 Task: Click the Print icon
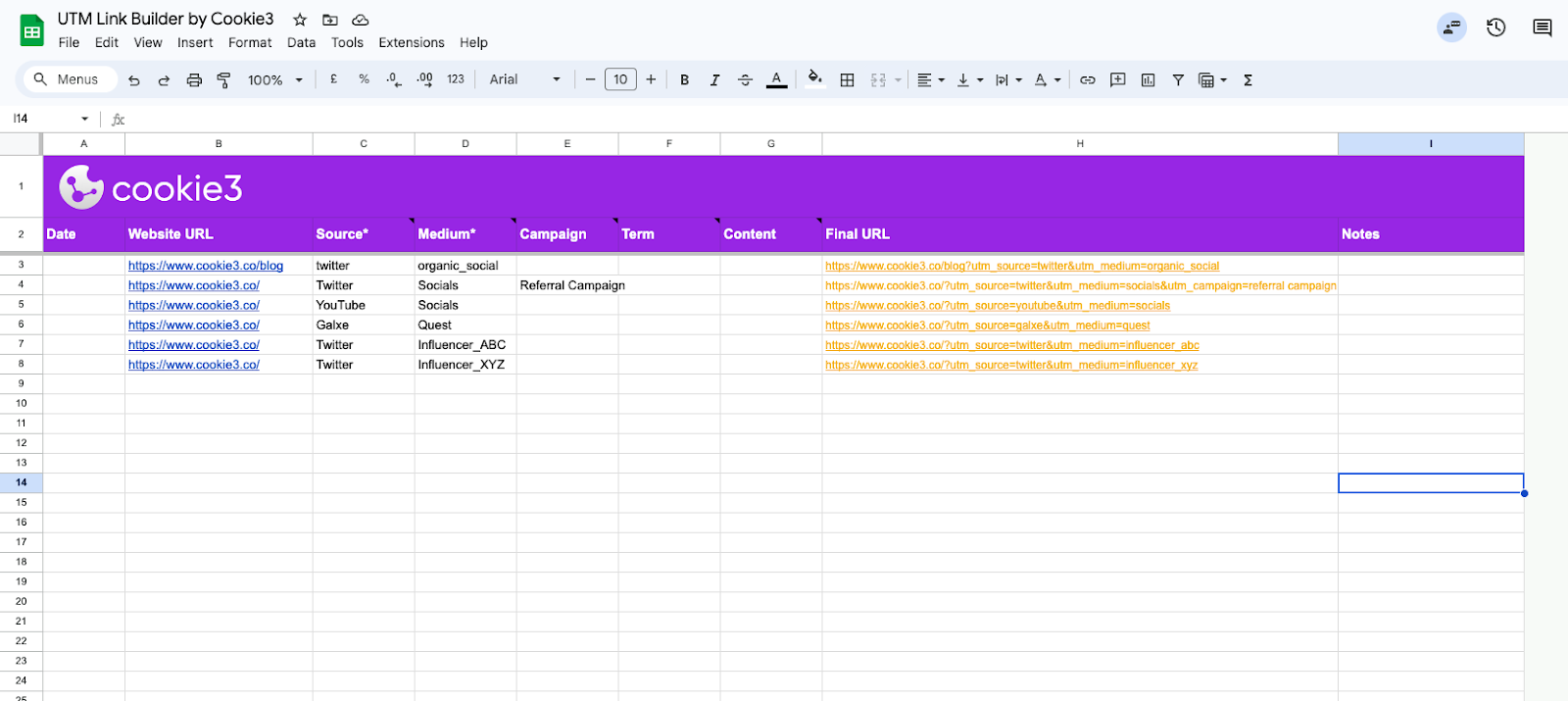click(x=194, y=80)
